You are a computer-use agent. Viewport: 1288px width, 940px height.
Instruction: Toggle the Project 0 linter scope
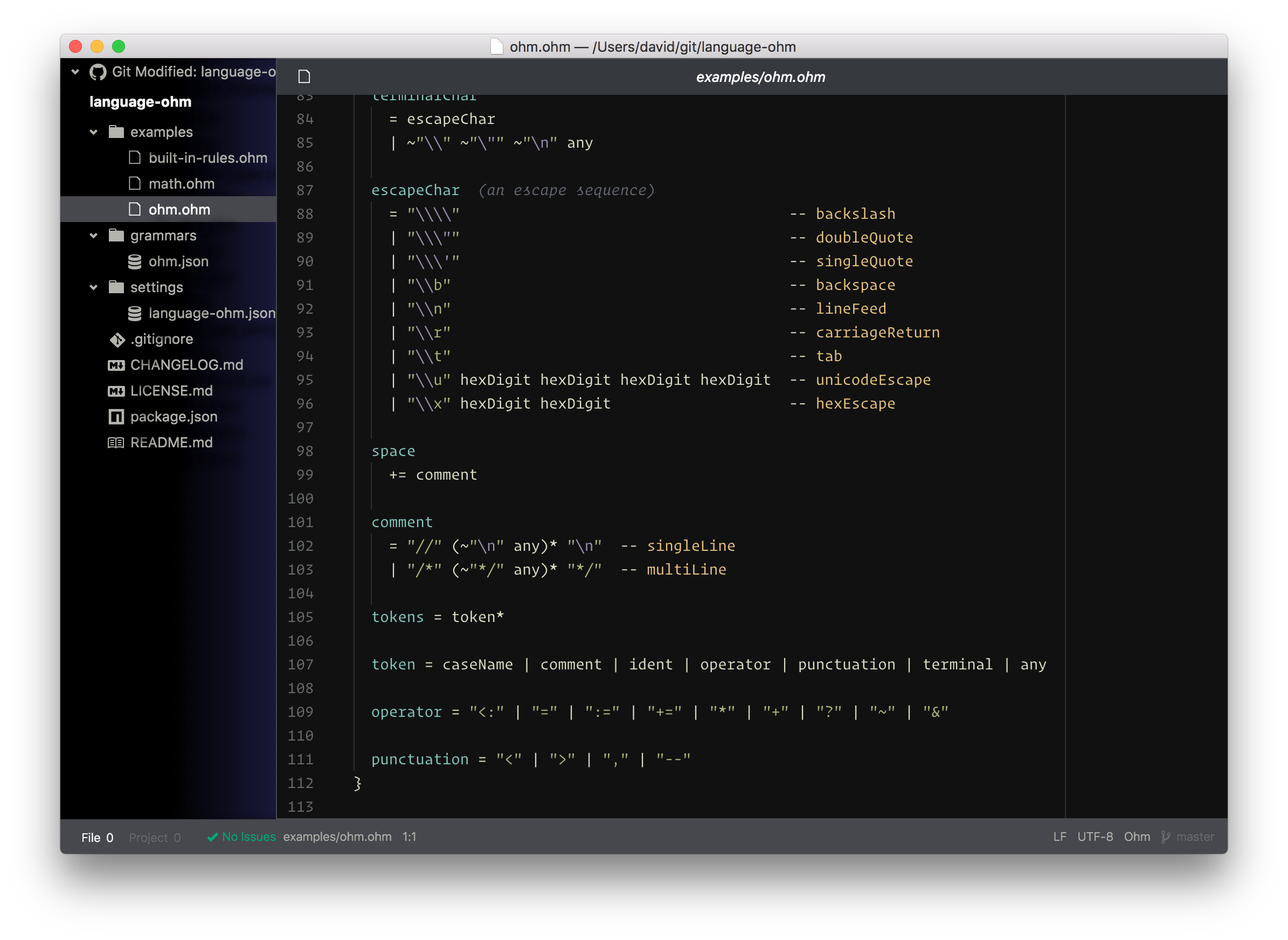click(x=155, y=838)
